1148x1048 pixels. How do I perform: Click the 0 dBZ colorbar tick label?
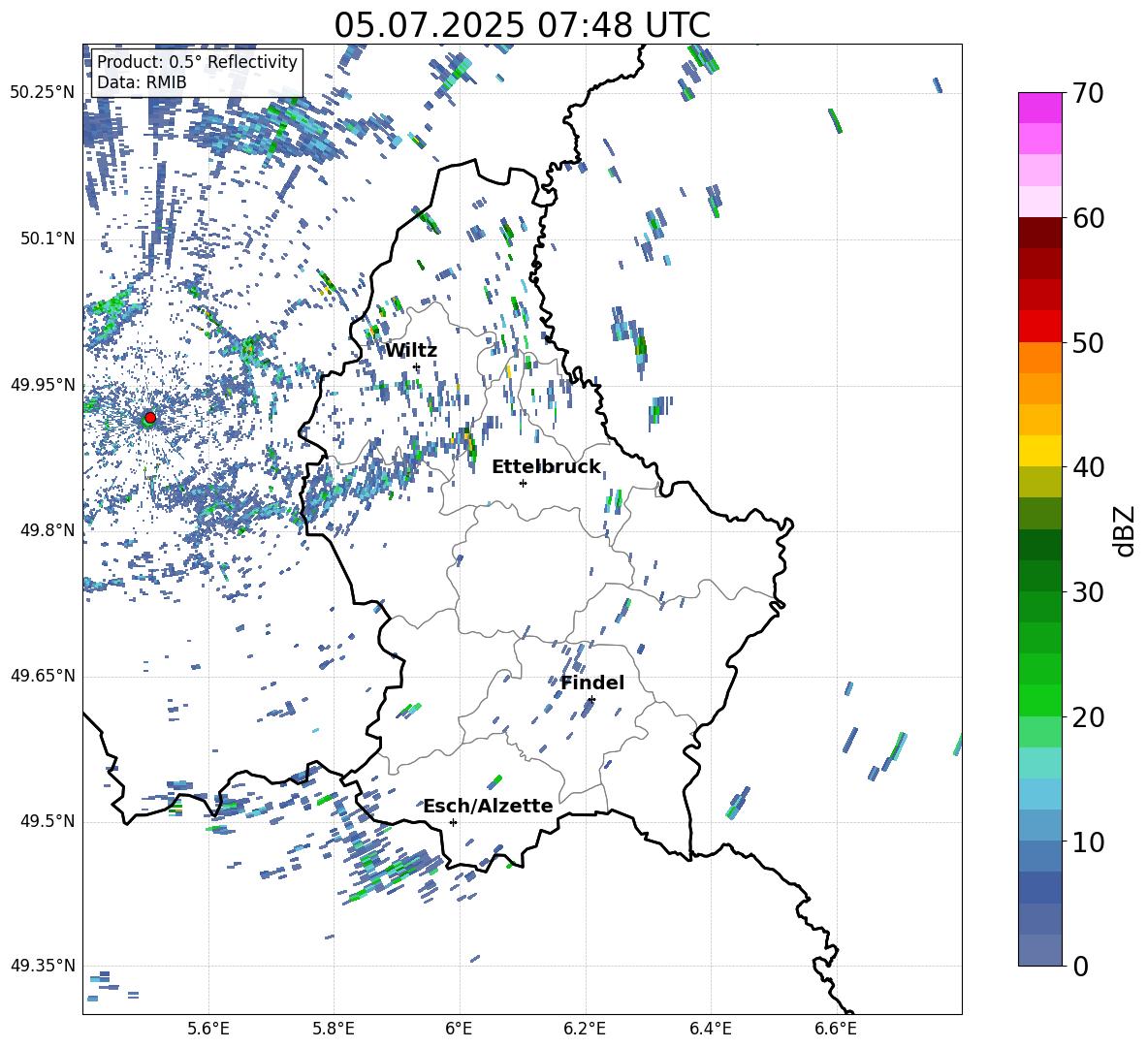pos(1080,966)
